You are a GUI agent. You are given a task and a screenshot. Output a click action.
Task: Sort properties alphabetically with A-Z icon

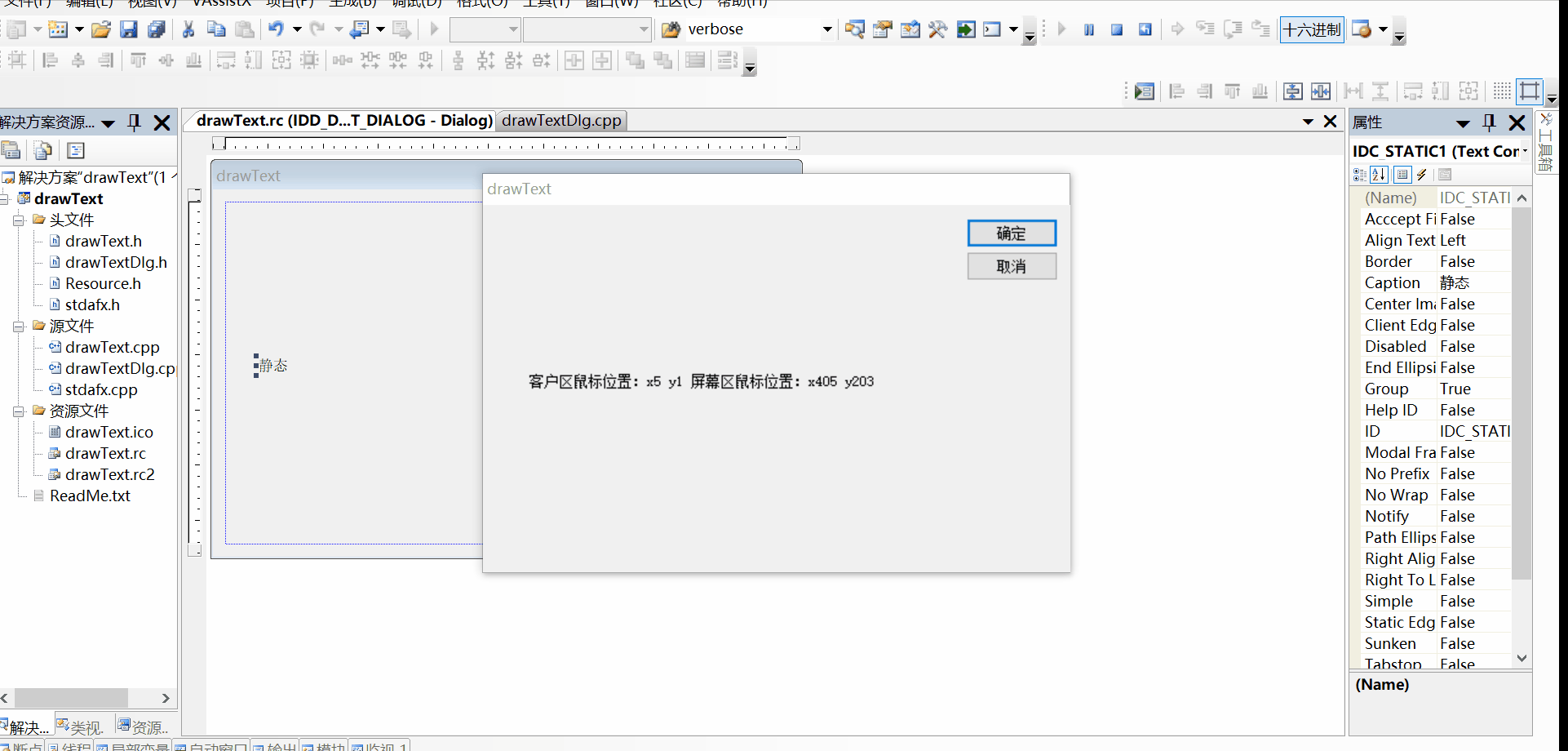coord(1380,175)
